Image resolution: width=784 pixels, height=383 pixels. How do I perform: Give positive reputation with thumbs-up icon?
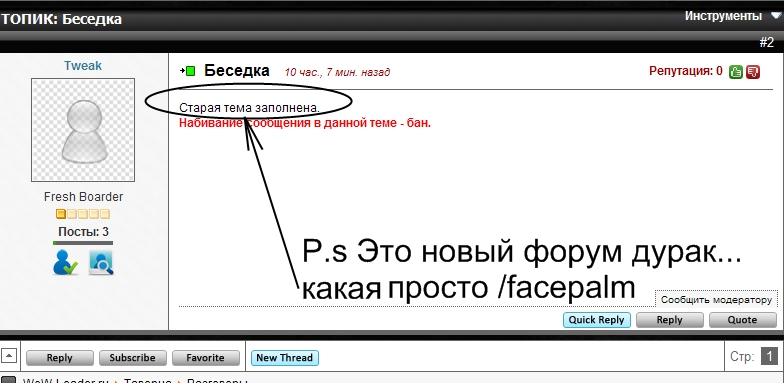pyautogui.click(x=736, y=72)
